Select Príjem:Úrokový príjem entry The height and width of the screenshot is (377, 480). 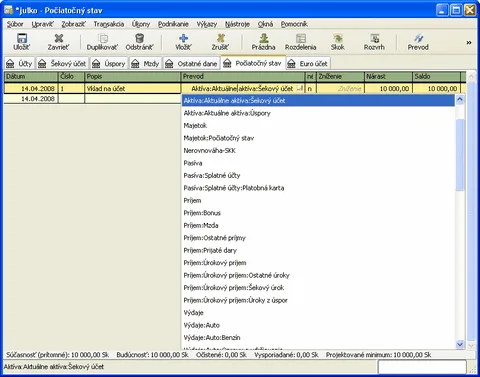[318, 263]
